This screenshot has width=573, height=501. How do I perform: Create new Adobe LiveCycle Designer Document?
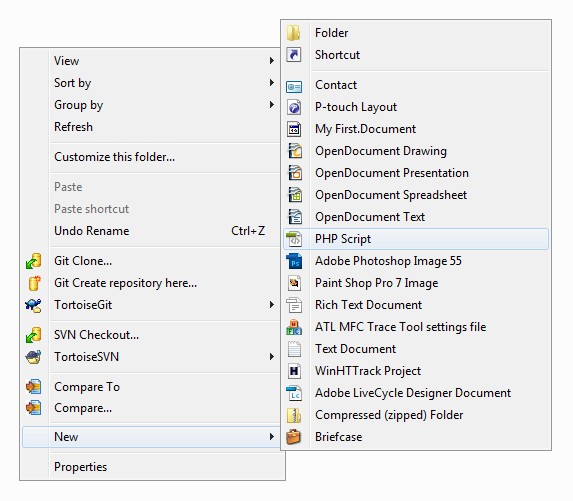tap(416, 393)
